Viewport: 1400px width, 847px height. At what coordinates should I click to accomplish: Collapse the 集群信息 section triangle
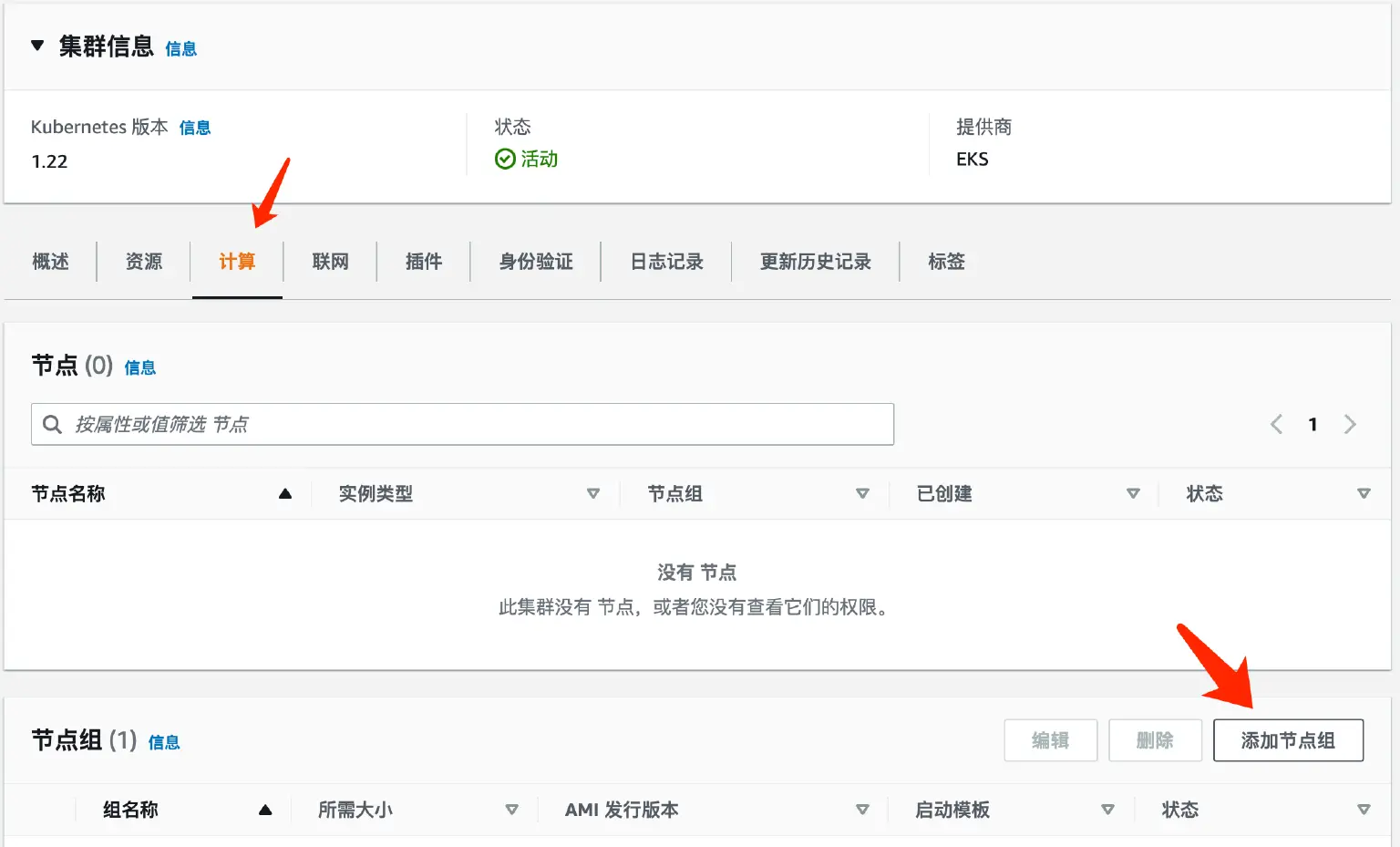36,45
